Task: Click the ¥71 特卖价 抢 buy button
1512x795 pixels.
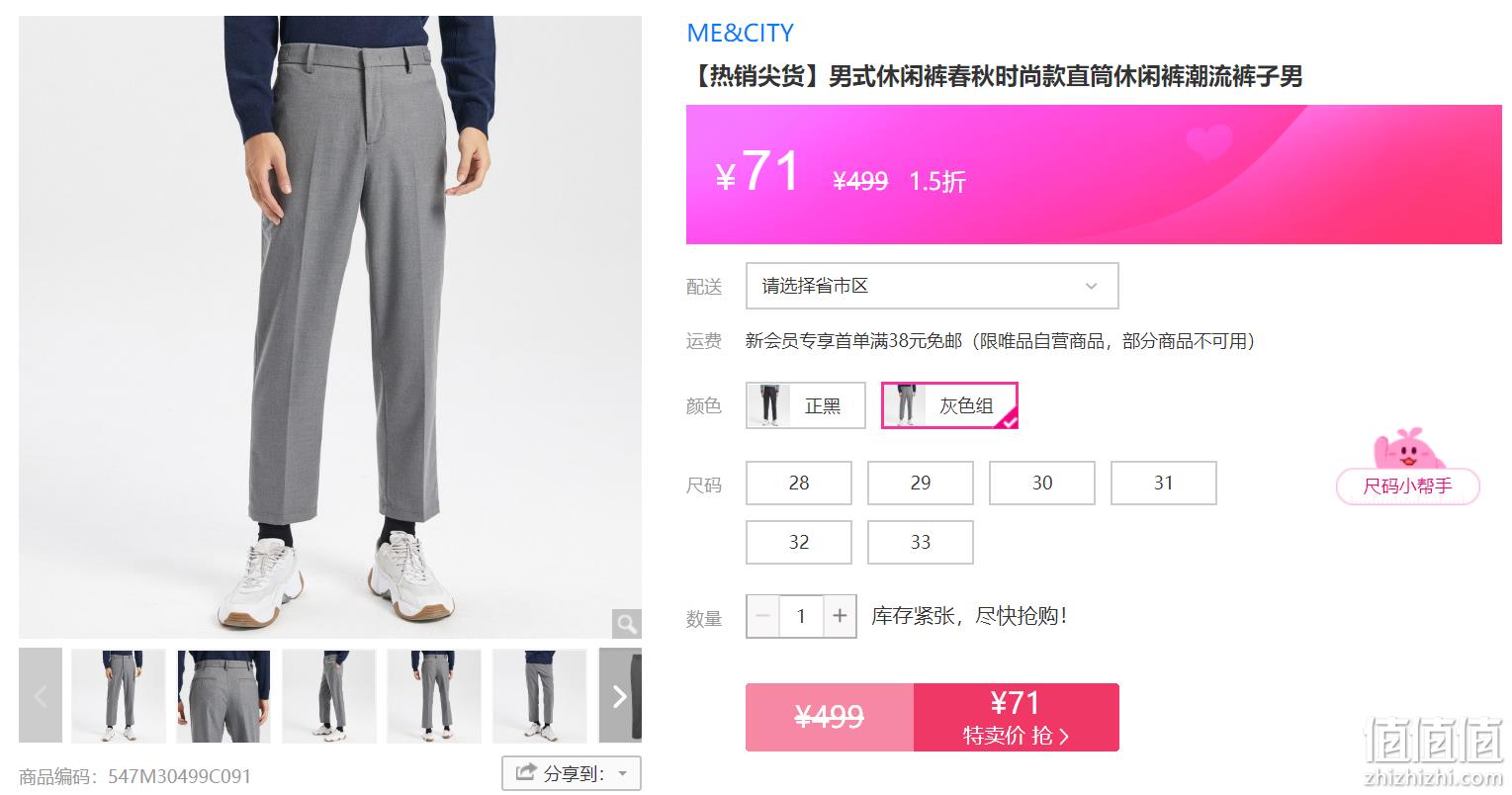Action: tap(1017, 717)
